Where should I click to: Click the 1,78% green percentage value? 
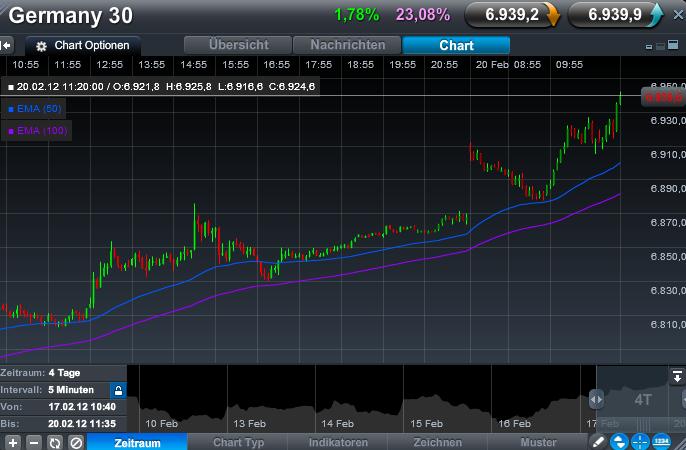click(357, 15)
